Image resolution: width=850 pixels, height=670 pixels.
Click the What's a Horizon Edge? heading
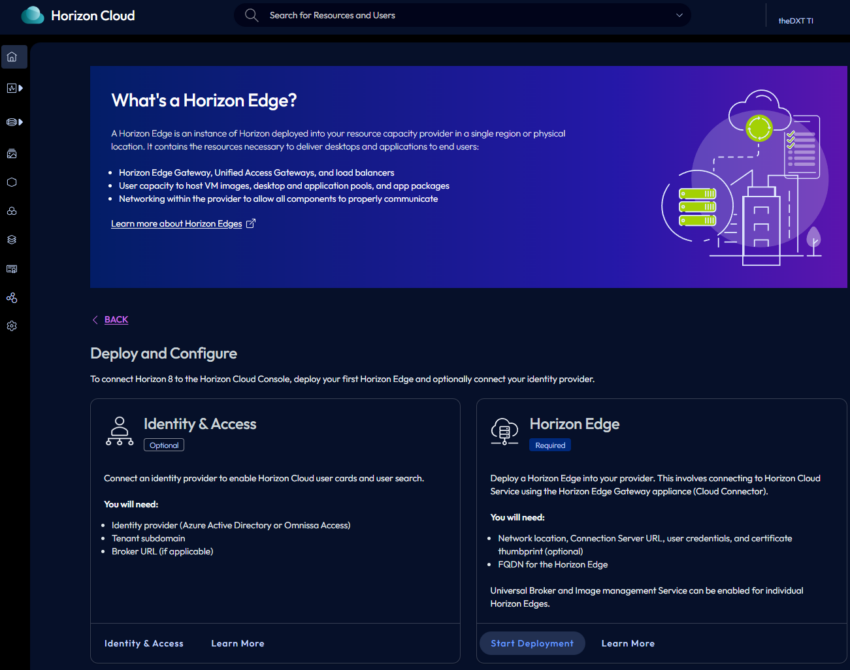tap(204, 100)
